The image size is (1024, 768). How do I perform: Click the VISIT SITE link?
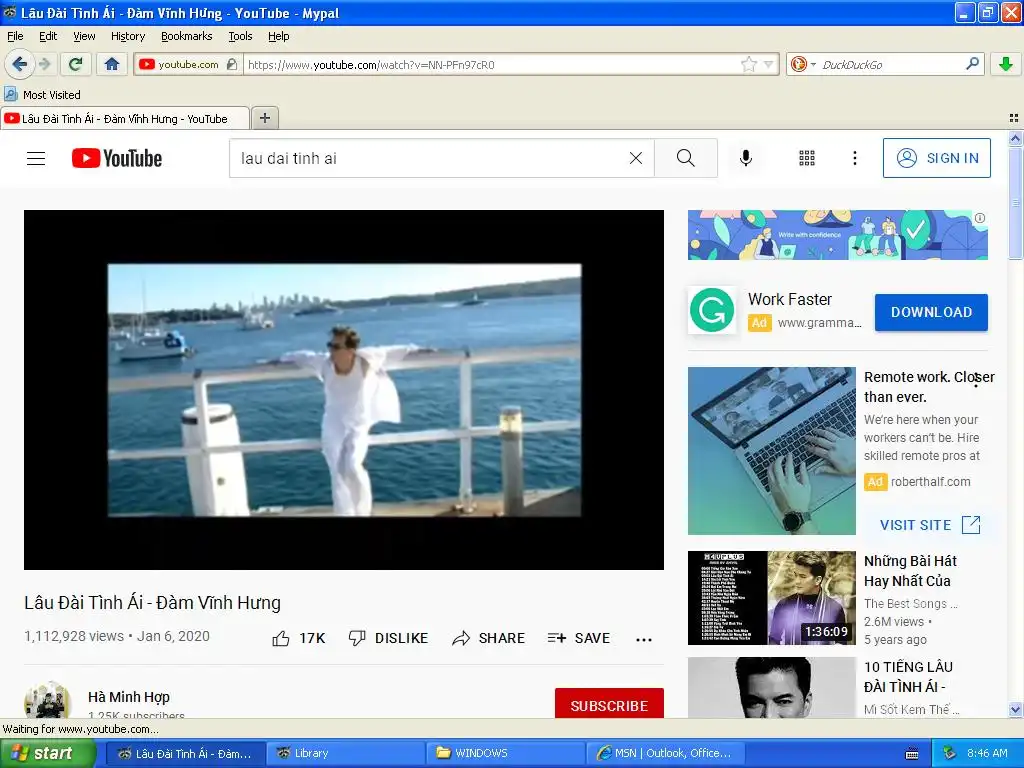click(x=930, y=525)
